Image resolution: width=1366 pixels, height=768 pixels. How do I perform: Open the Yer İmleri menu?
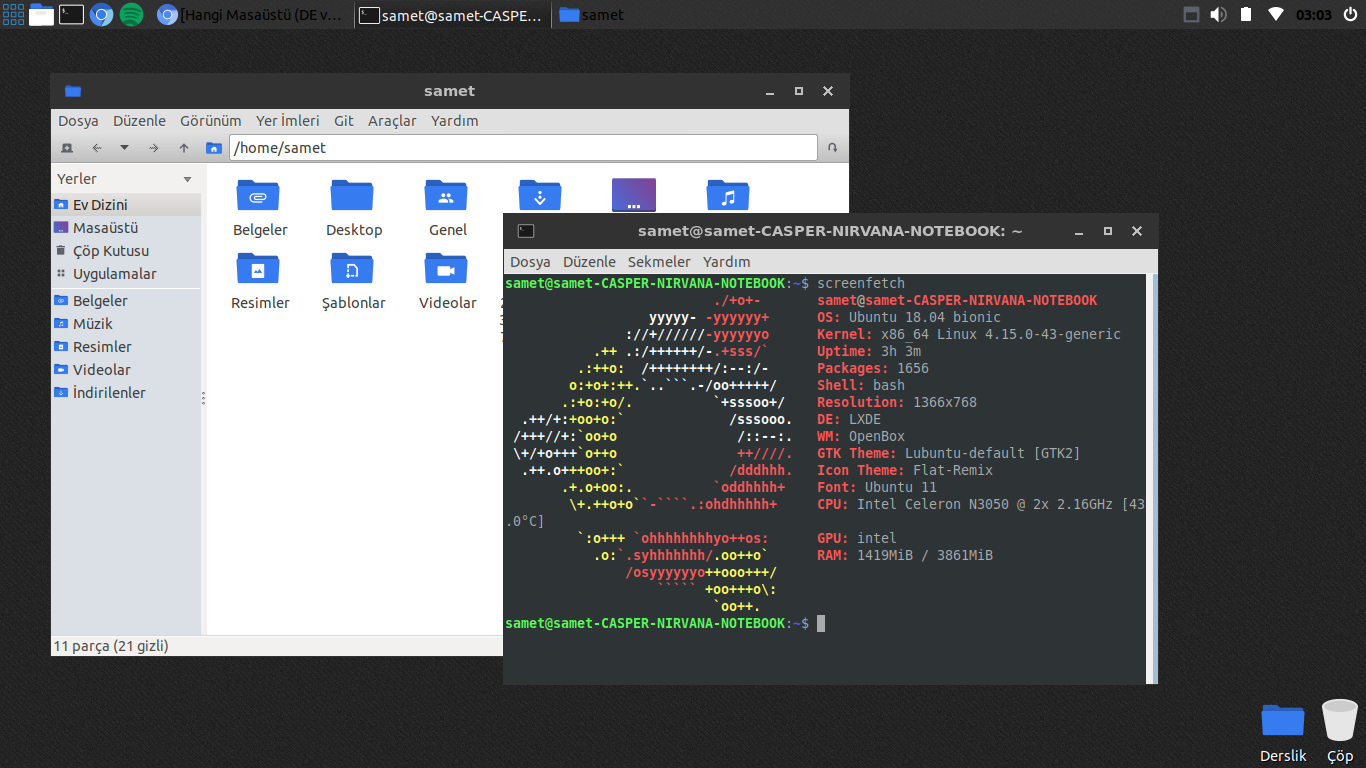288,120
